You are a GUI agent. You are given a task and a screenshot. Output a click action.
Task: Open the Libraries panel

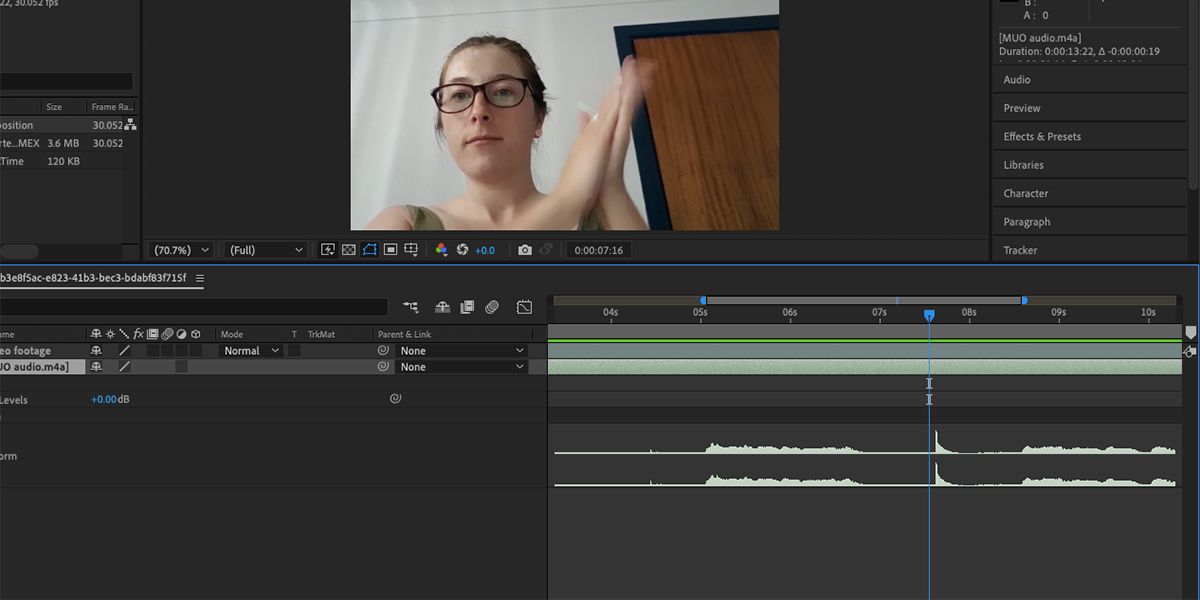1022,164
